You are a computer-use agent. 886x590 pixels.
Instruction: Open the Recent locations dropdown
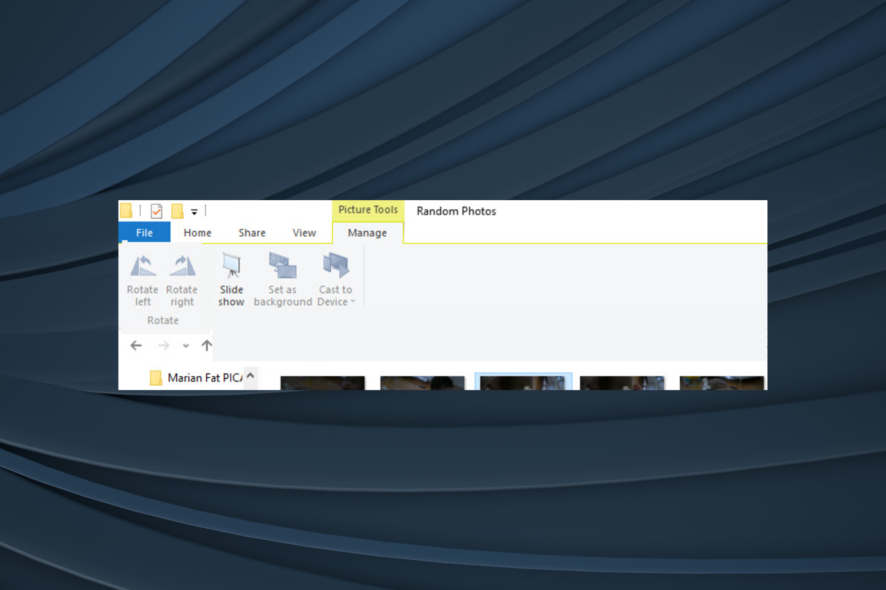tap(185, 346)
